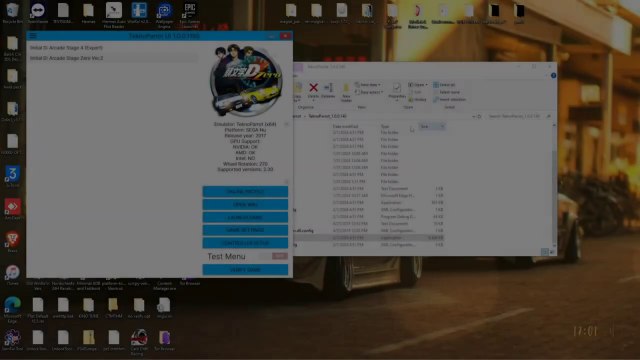The height and width of the screenshot is (360, 640).
Task: Open GAME SETTINGS in TeknoParrot
Action: pyautogui.click(x=245, y=230)
